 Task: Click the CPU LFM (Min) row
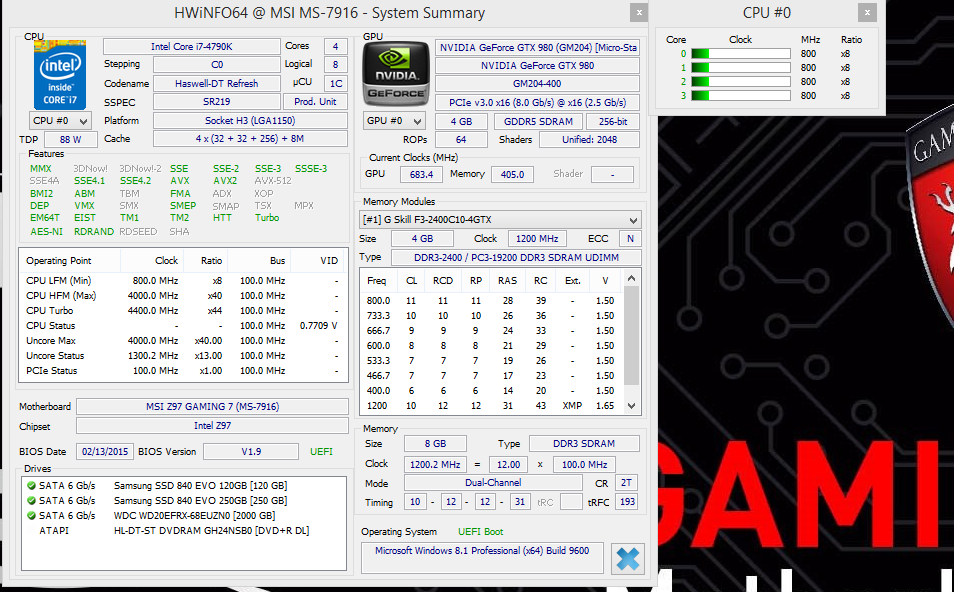tap(183, 280)
